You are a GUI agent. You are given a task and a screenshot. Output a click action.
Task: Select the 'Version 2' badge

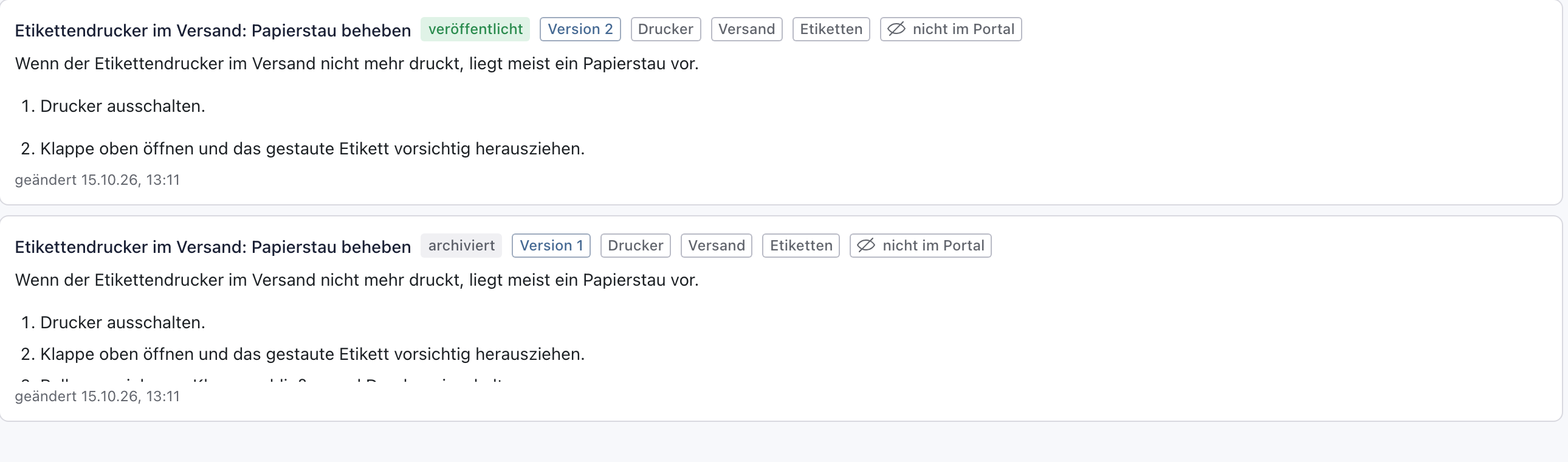(580, 29)
